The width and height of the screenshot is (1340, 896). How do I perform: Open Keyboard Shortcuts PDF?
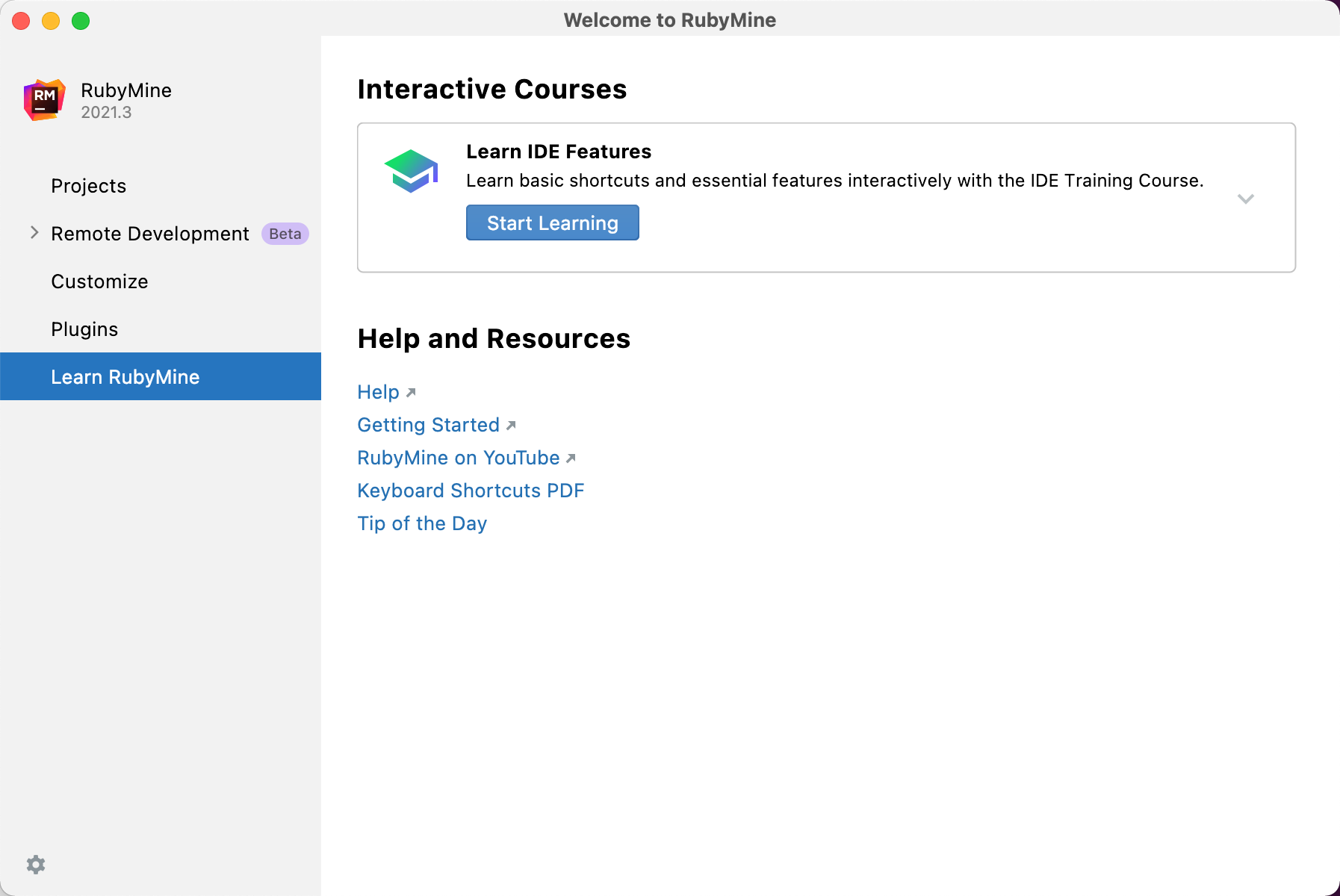coord(471,491)
